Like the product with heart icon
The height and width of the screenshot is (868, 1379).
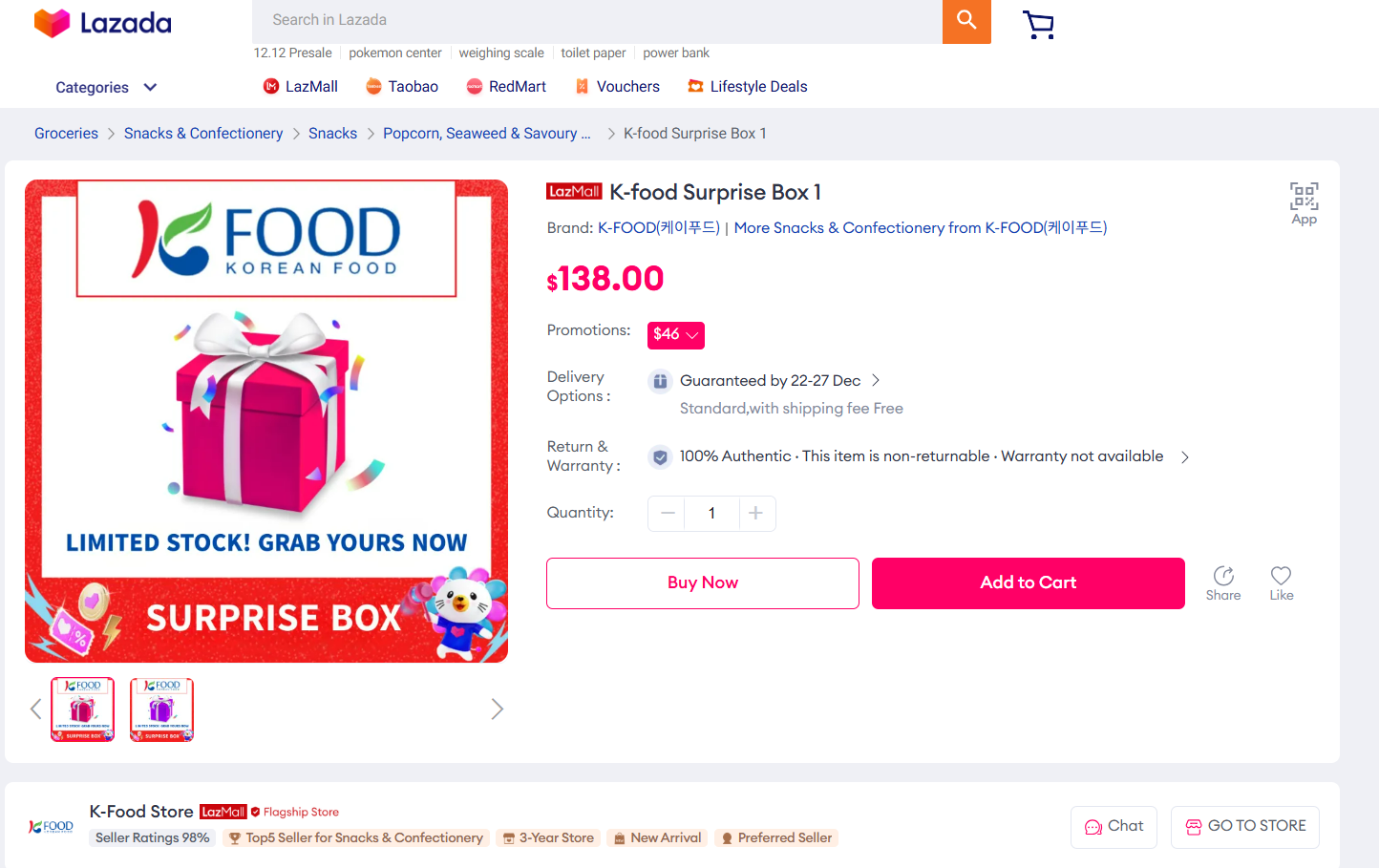pos(1281,582)
